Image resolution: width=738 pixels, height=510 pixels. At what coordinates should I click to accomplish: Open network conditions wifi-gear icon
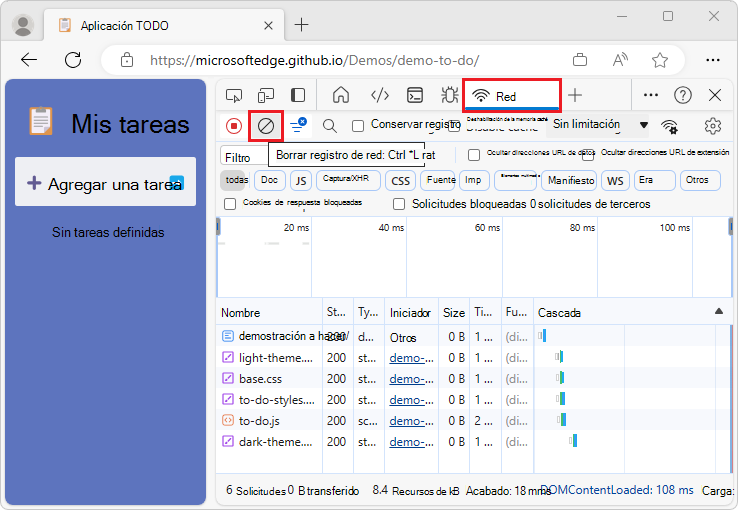coord(669,126)
